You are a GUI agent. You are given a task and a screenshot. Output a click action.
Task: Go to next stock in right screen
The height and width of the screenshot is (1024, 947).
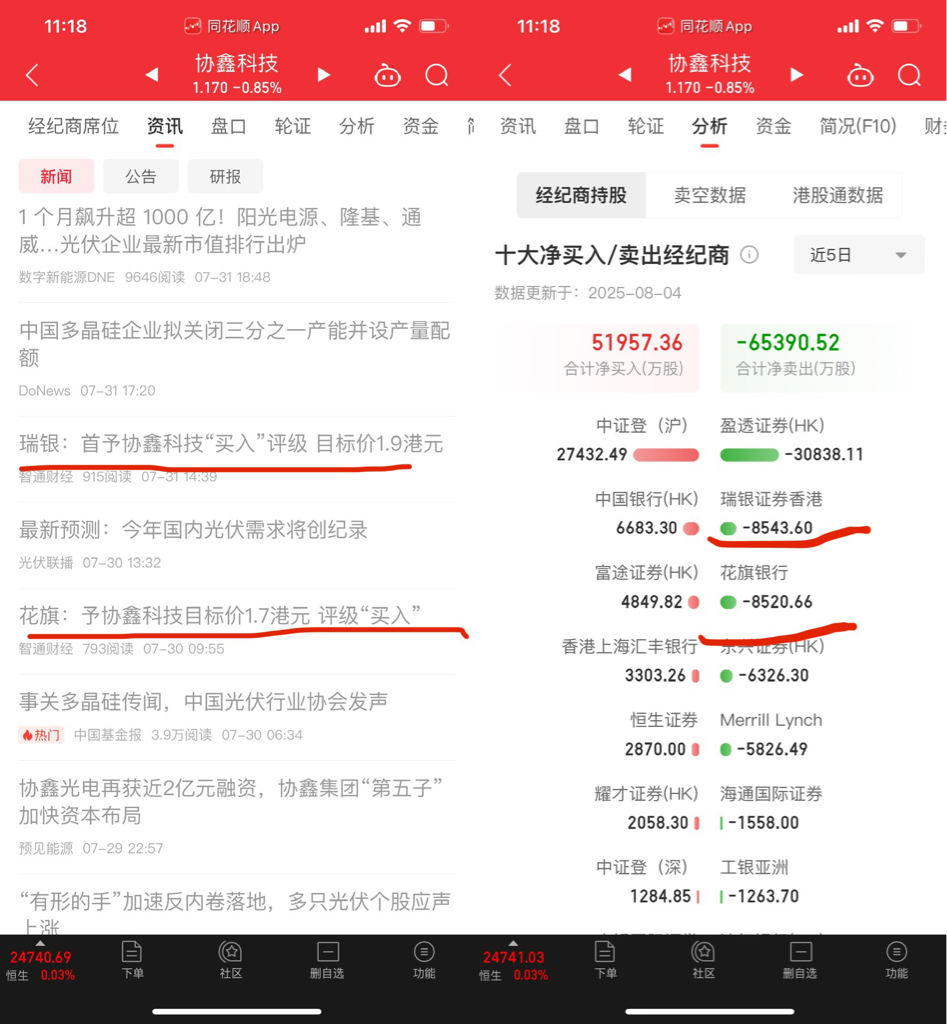(796, 74)
